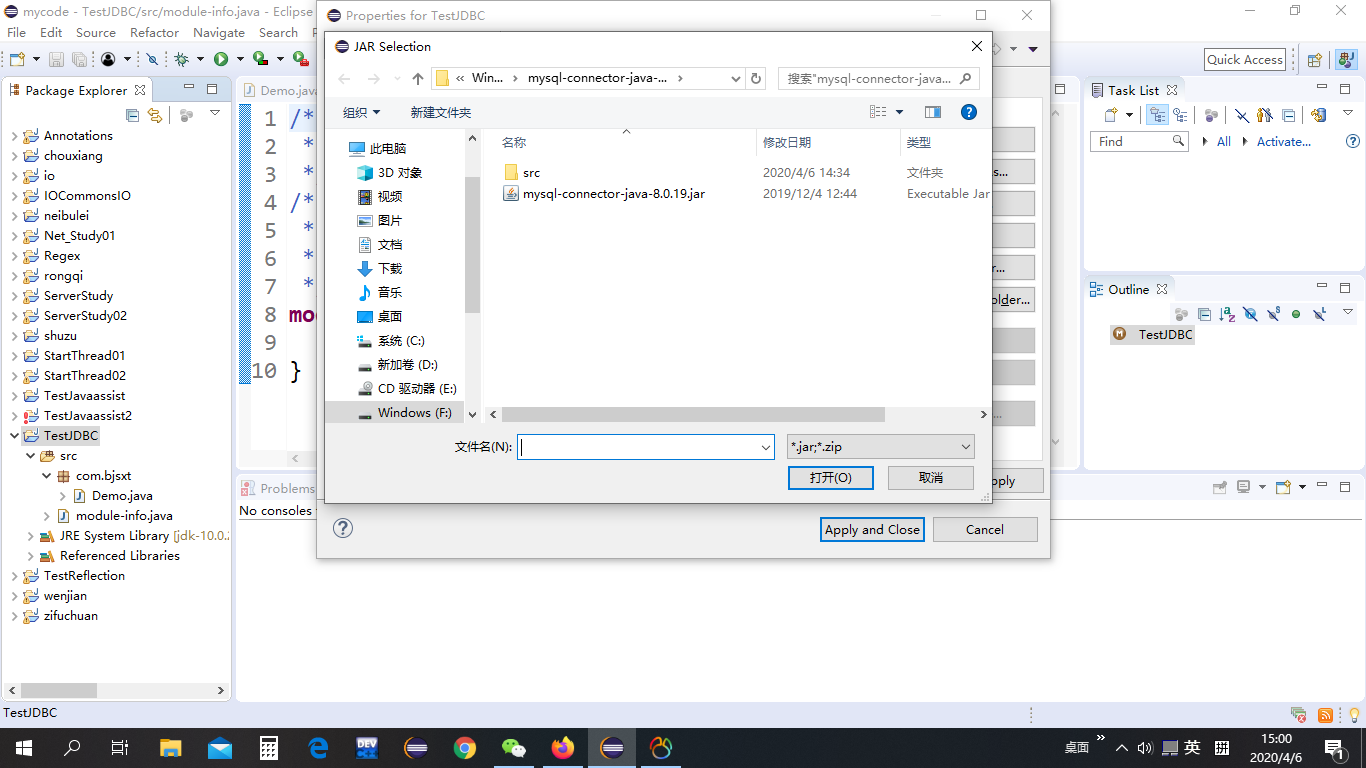Click Apply and Close button
Viewport: 1366px width, 768px height.
point(872,530)
